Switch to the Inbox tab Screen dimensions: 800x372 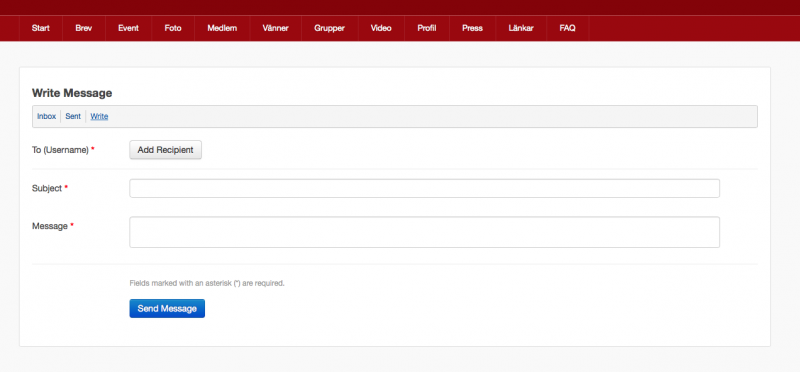pos(46,116)
